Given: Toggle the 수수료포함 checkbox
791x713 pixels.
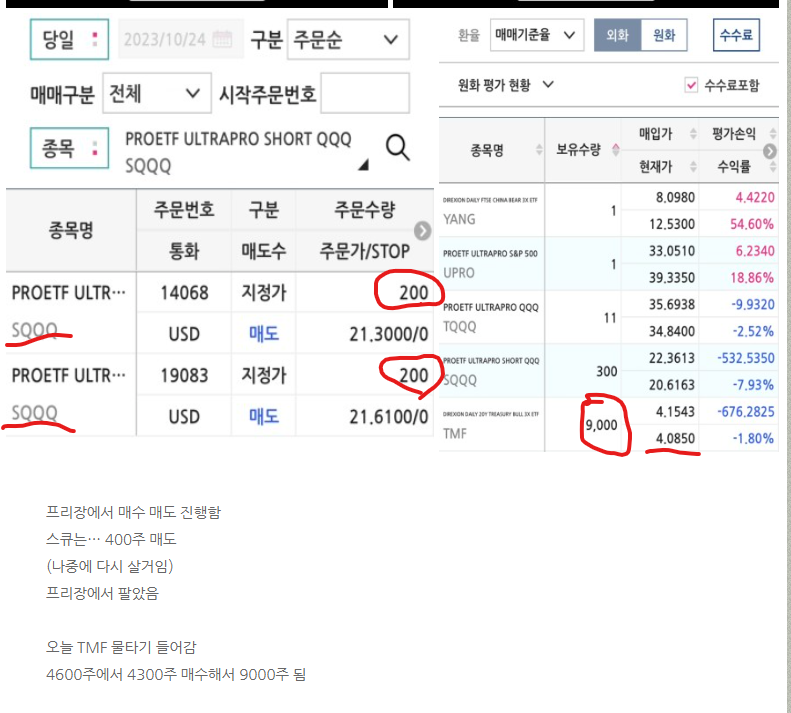Looking at the screenshot, I should [x=691, y=85].
